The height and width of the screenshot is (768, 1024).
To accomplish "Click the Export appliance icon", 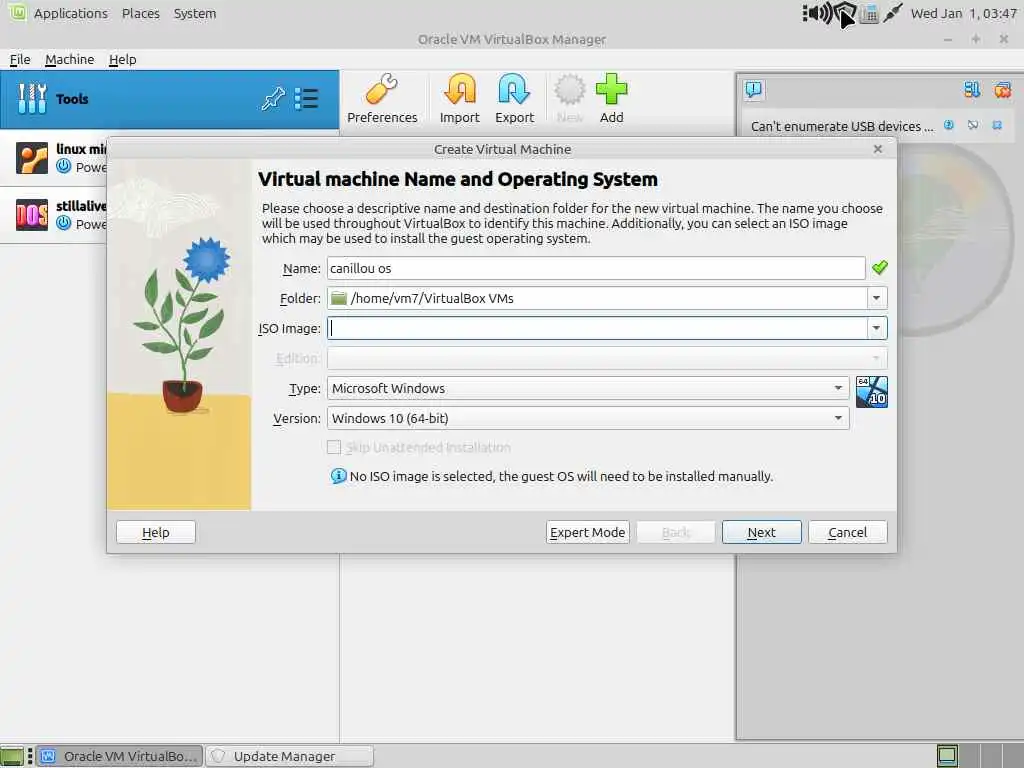I will [514, 99].
